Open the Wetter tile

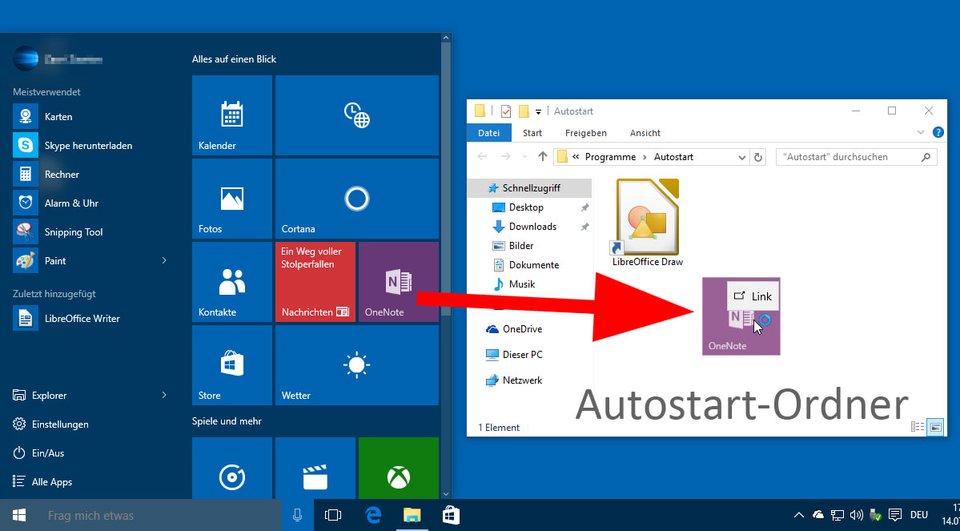pyautogui.click(x=357, y=365)
